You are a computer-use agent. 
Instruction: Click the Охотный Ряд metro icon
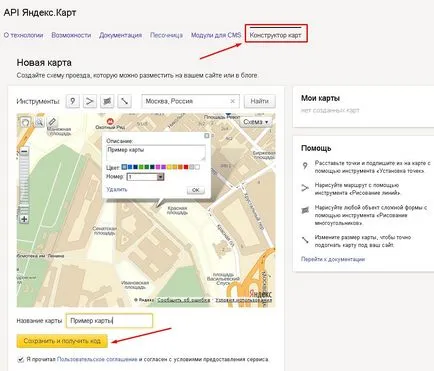tap(109, 121)
